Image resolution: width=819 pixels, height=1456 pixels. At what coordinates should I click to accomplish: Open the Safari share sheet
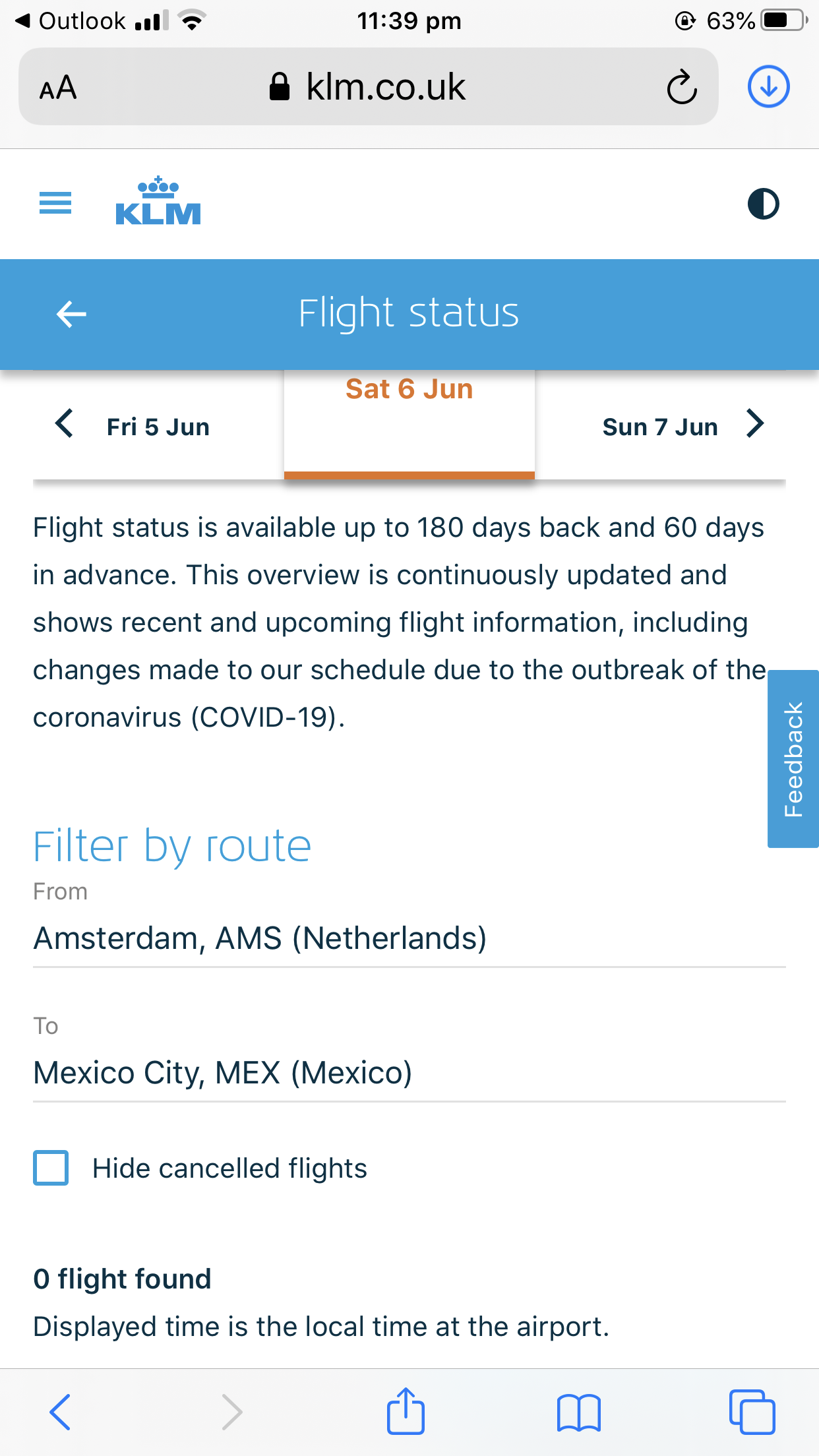406,1411
